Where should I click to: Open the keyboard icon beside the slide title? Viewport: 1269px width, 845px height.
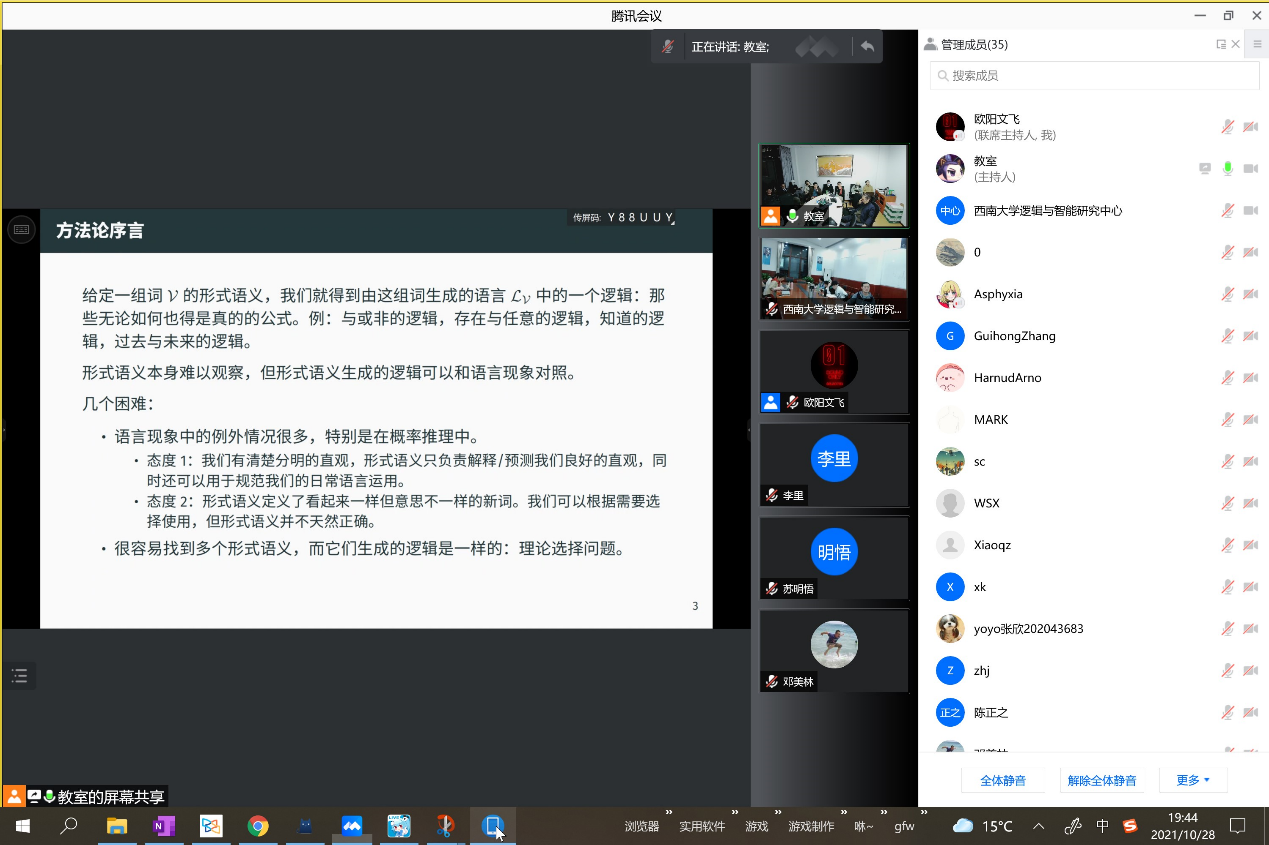(21, 230)
